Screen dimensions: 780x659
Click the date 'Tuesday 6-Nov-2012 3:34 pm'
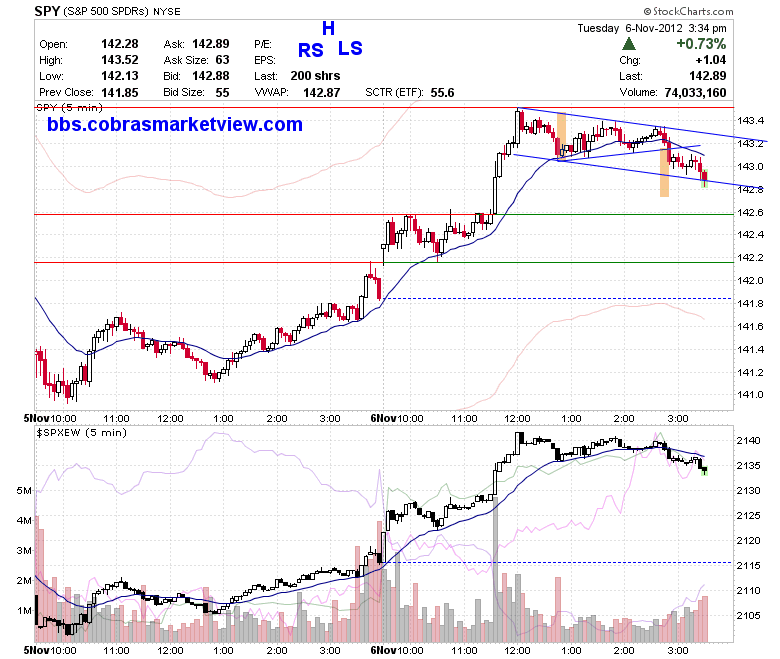coord(652,28)
